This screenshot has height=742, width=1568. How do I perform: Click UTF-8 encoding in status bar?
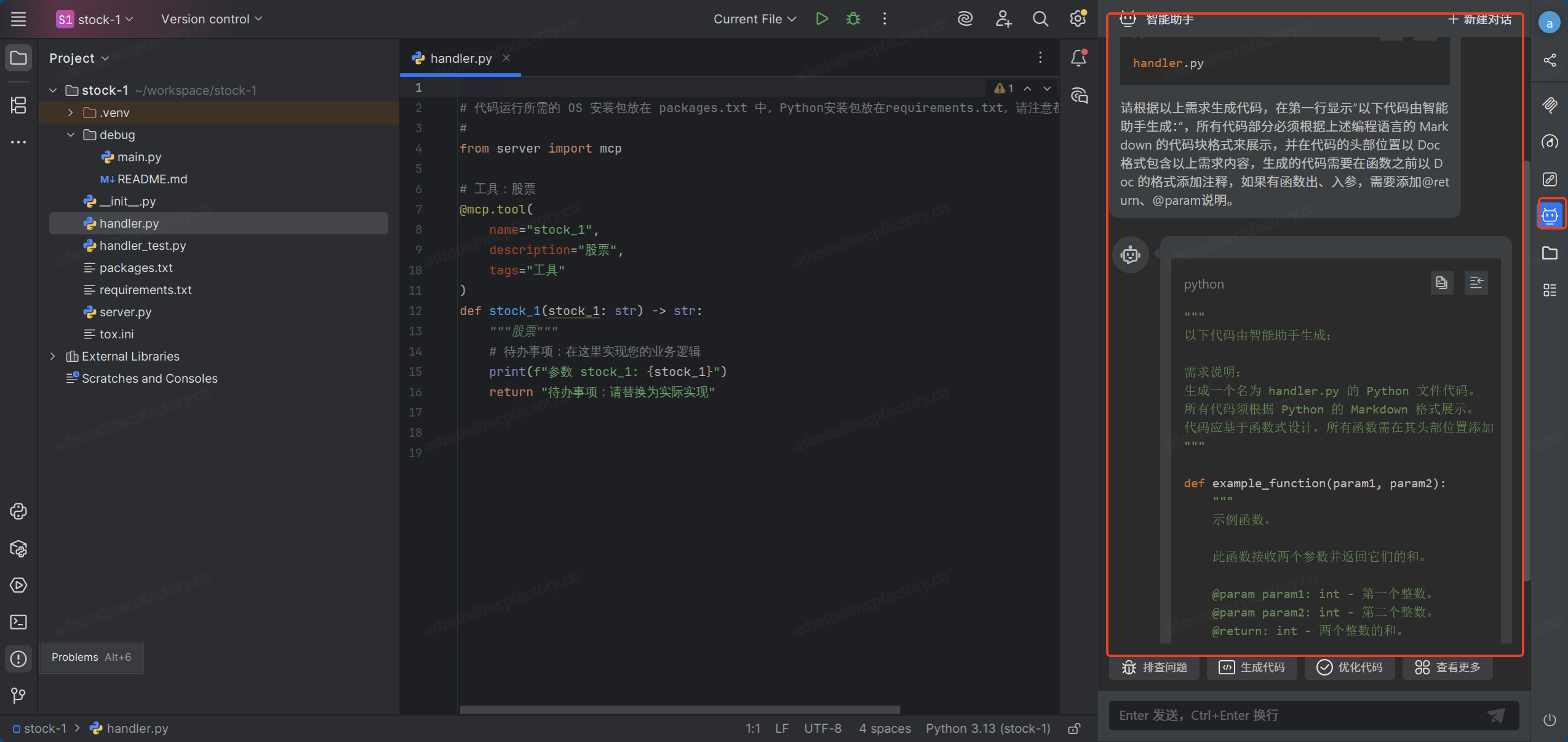822,728
